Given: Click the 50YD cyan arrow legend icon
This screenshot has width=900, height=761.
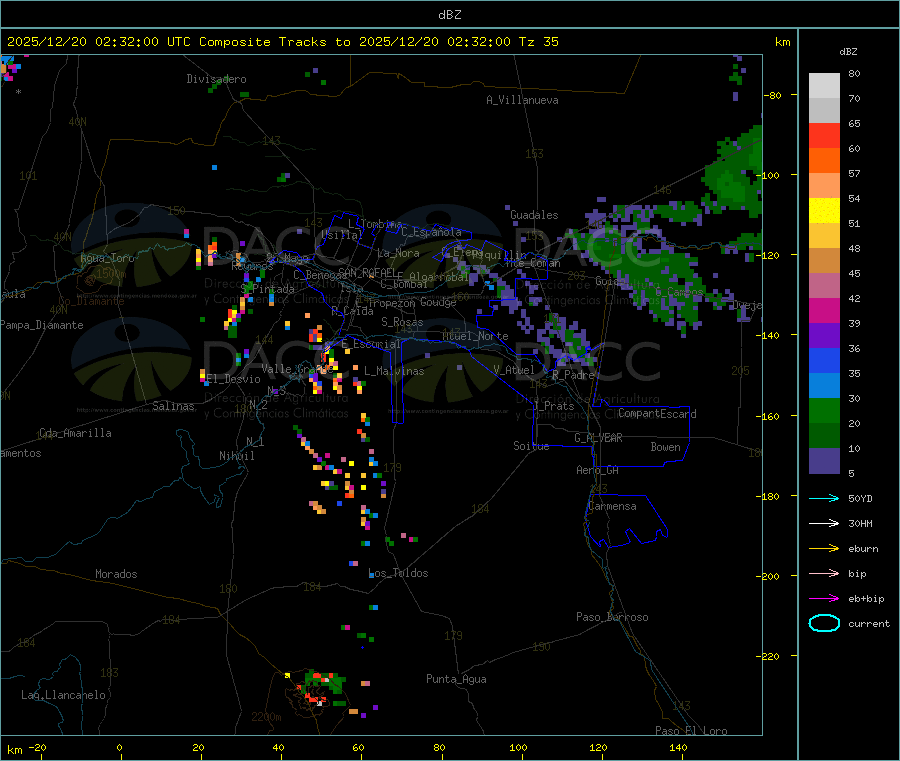Looking at the screenshot, I should [x=824, y=498].
